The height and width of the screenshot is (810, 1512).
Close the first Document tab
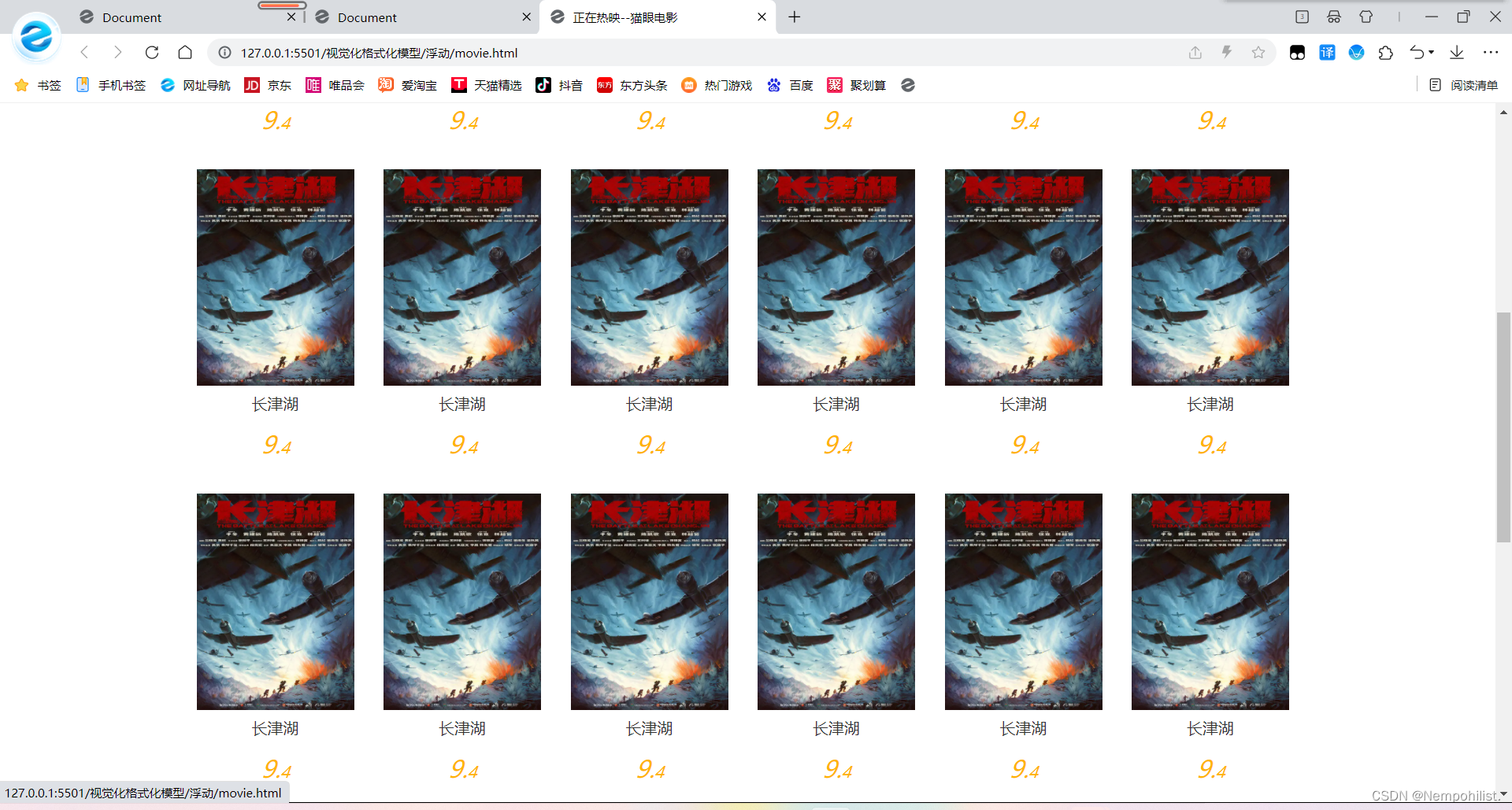291,17
